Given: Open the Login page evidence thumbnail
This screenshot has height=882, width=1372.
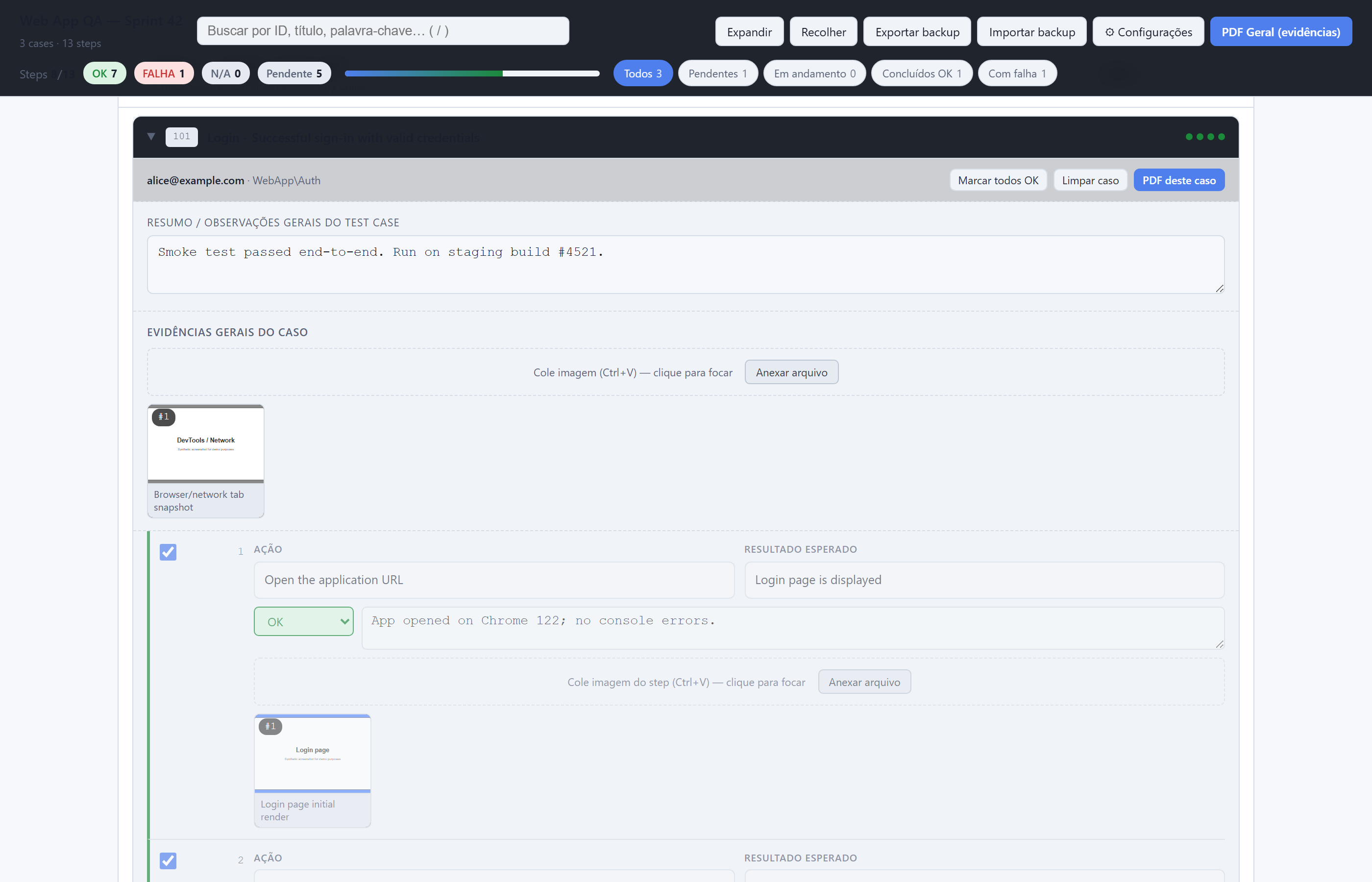Looking at the screenshot, I should pyautogui.click(x=312, y=753).
